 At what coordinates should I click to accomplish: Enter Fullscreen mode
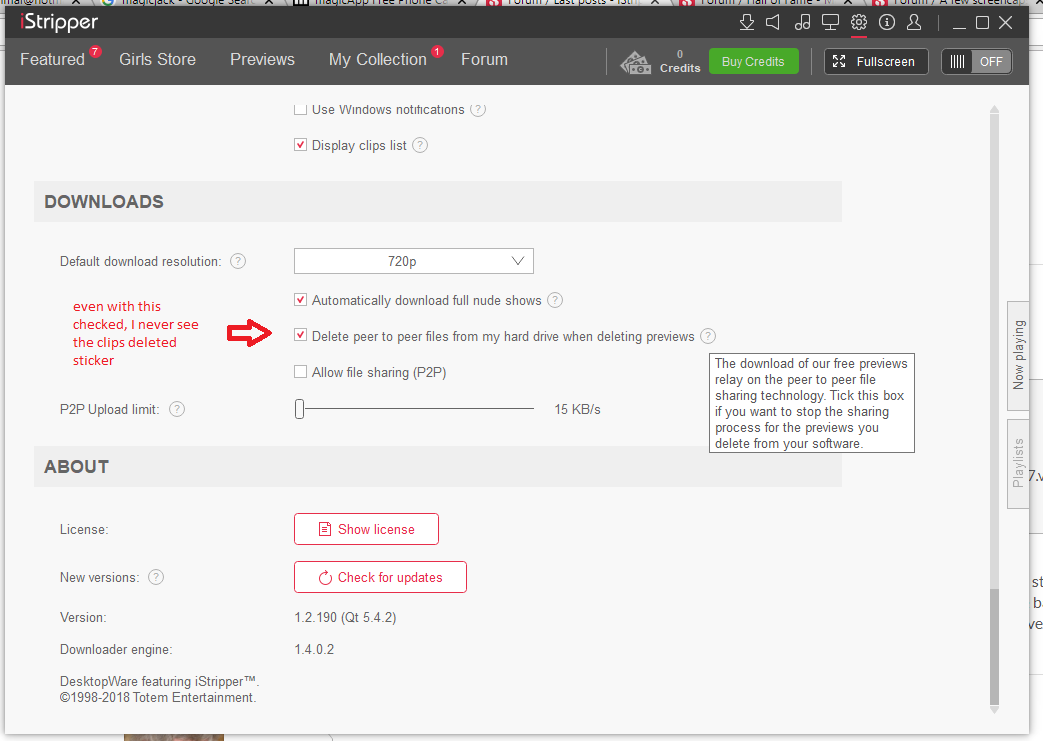[876, 62]
